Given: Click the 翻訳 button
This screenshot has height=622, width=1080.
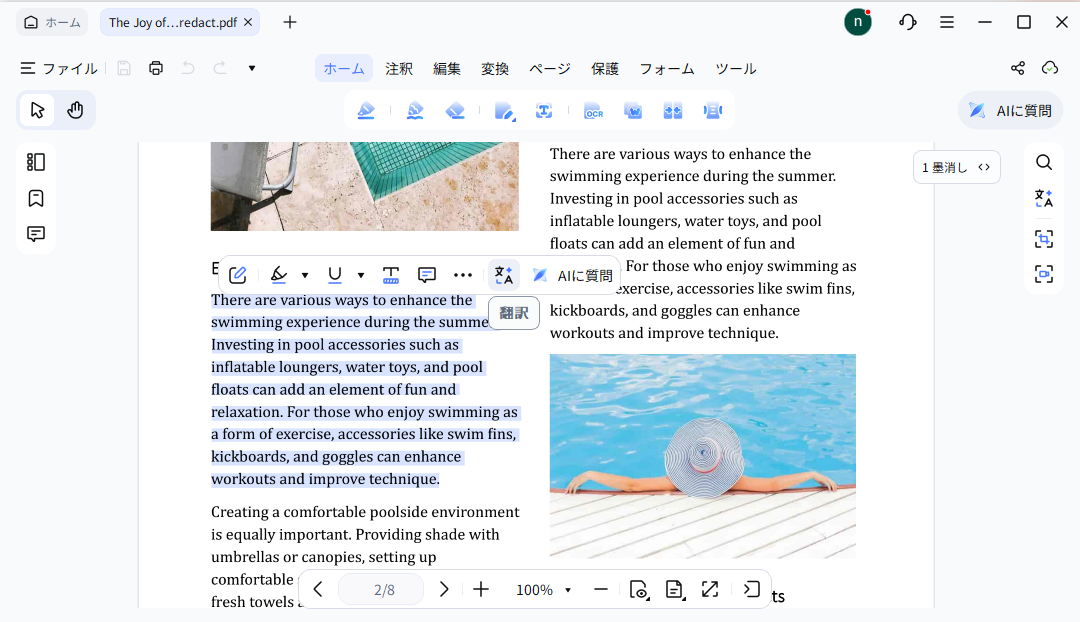Looking at the screenshot, I should 513,312.
